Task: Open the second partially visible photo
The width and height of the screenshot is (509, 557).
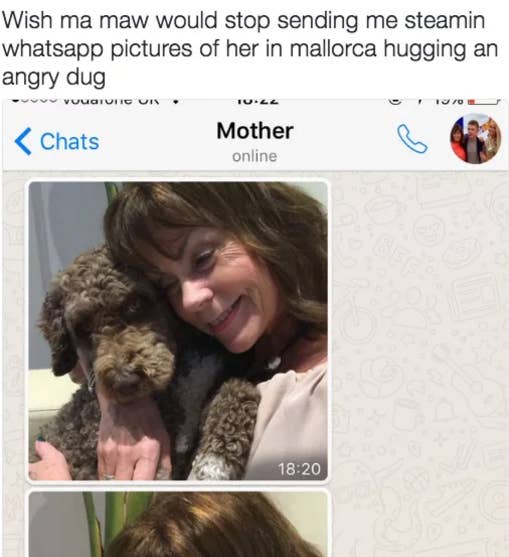Action: click(178, 524)
